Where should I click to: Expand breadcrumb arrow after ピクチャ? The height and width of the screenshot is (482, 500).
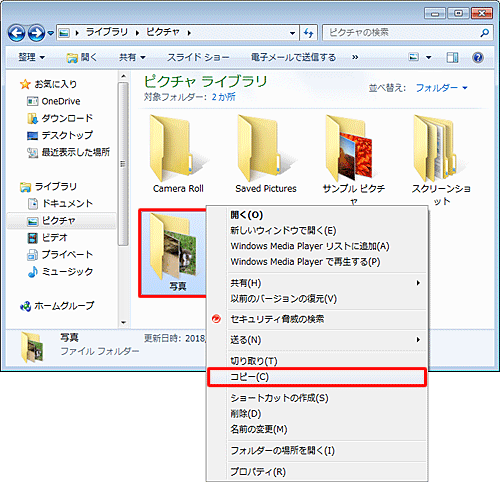click(189, 33)
